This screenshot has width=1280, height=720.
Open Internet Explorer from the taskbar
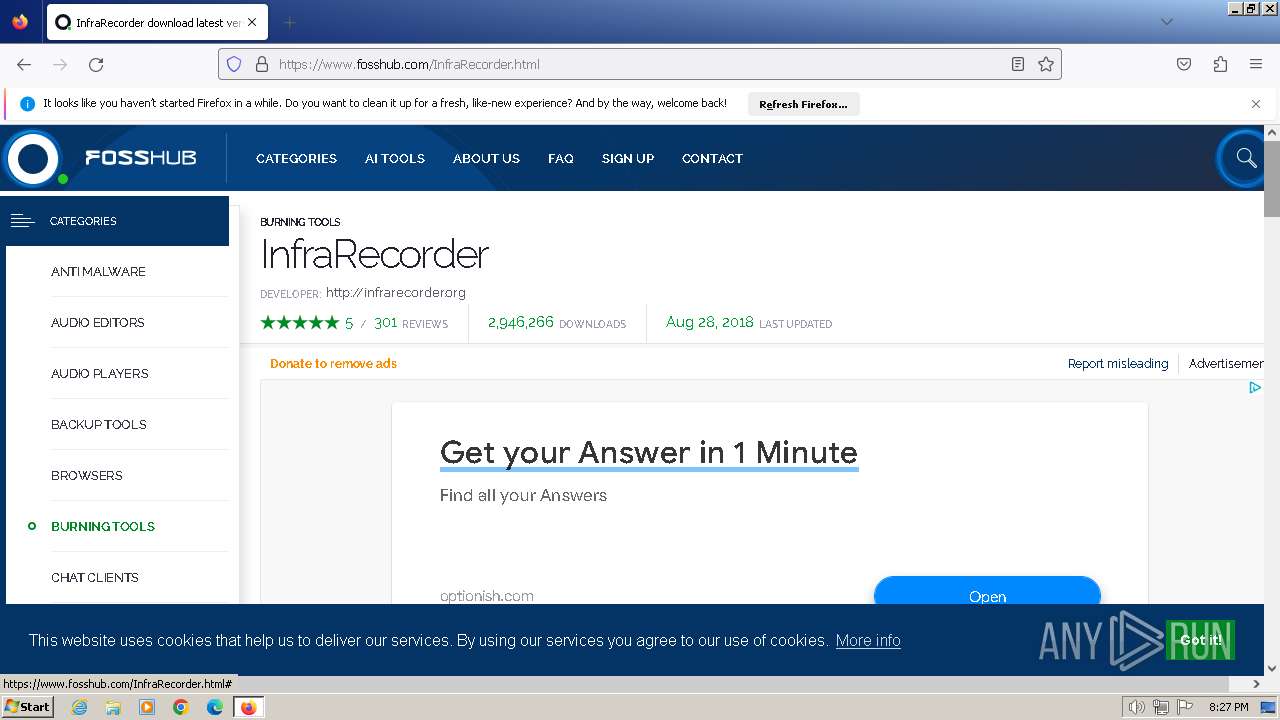tap(79, 707)
